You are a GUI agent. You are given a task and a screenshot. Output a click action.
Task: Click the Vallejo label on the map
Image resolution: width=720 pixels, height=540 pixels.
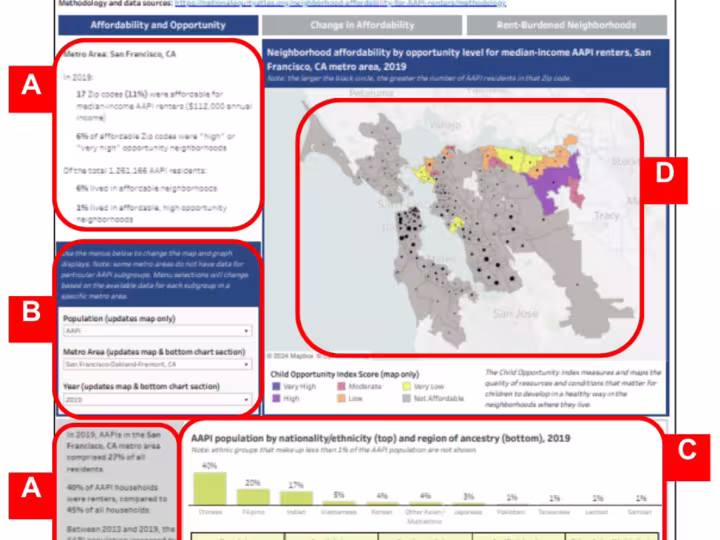click(x=444, y=124)
